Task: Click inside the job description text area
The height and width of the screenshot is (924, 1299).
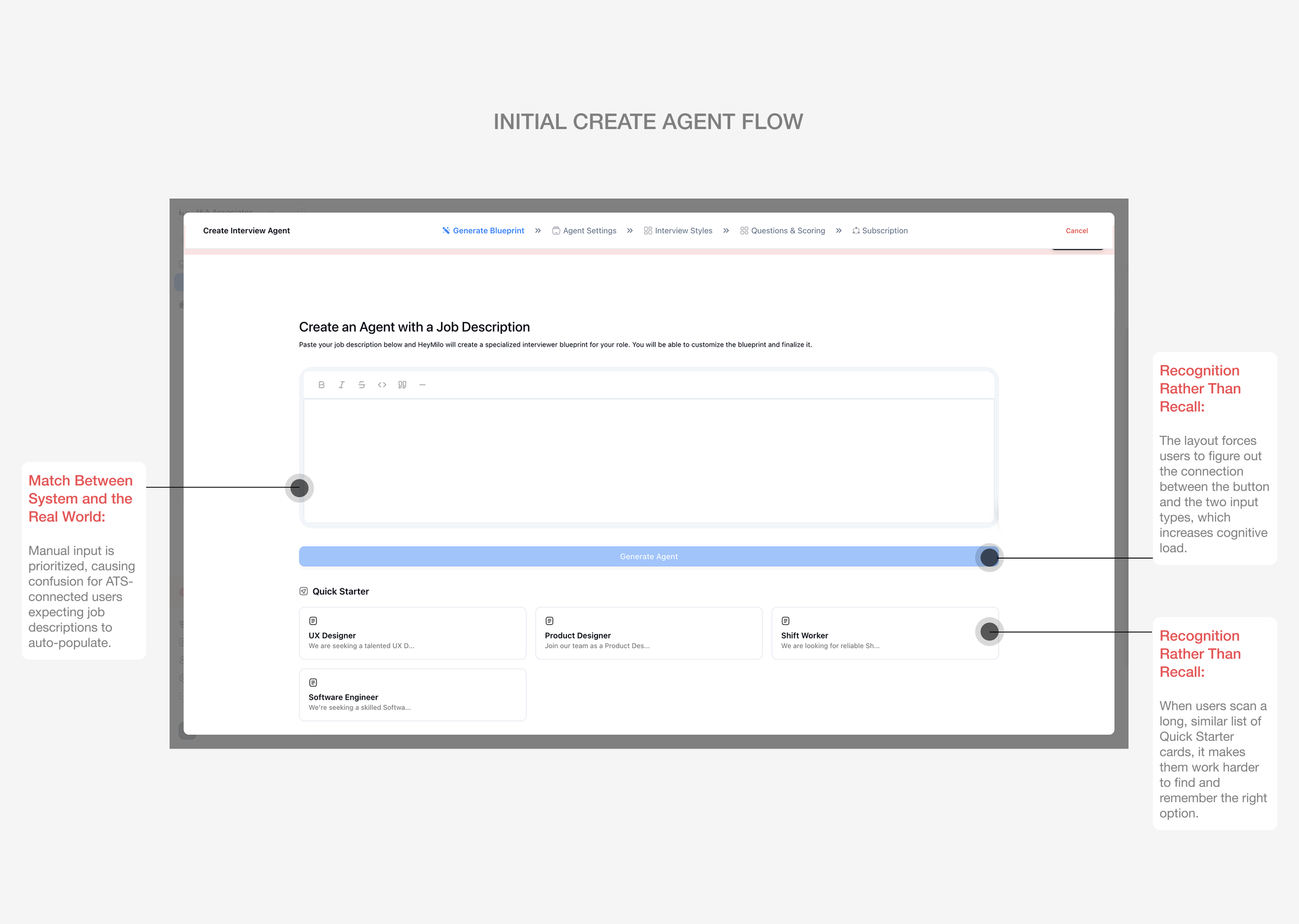Action: point(648,460)
